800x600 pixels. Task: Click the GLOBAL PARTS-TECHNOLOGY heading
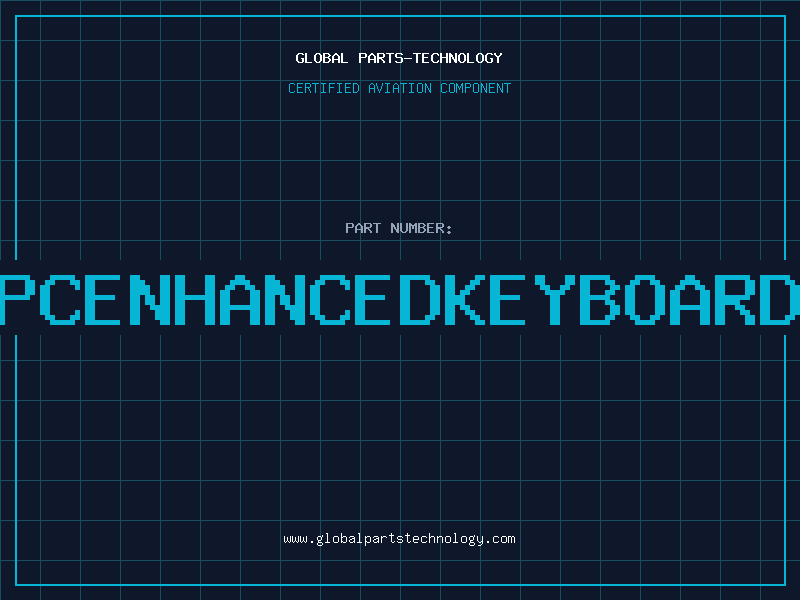coord(399,58)
